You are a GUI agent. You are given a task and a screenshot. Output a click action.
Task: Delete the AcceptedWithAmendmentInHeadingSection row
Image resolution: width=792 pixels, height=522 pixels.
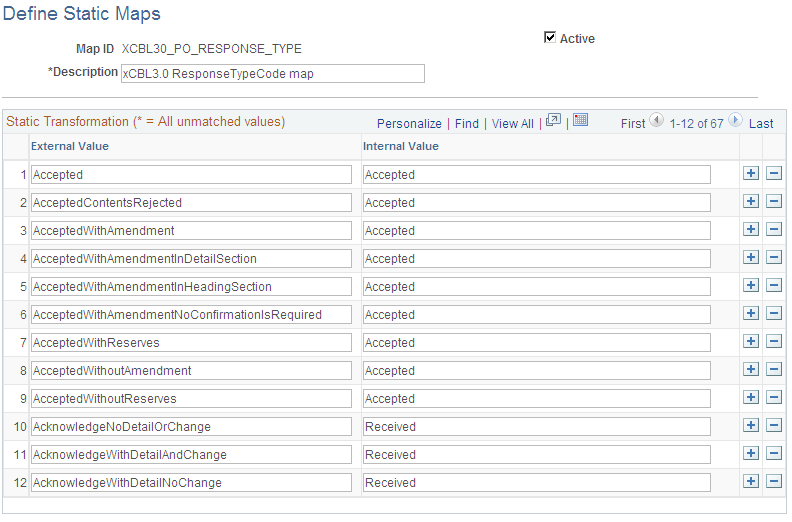(x=774, y=286)
